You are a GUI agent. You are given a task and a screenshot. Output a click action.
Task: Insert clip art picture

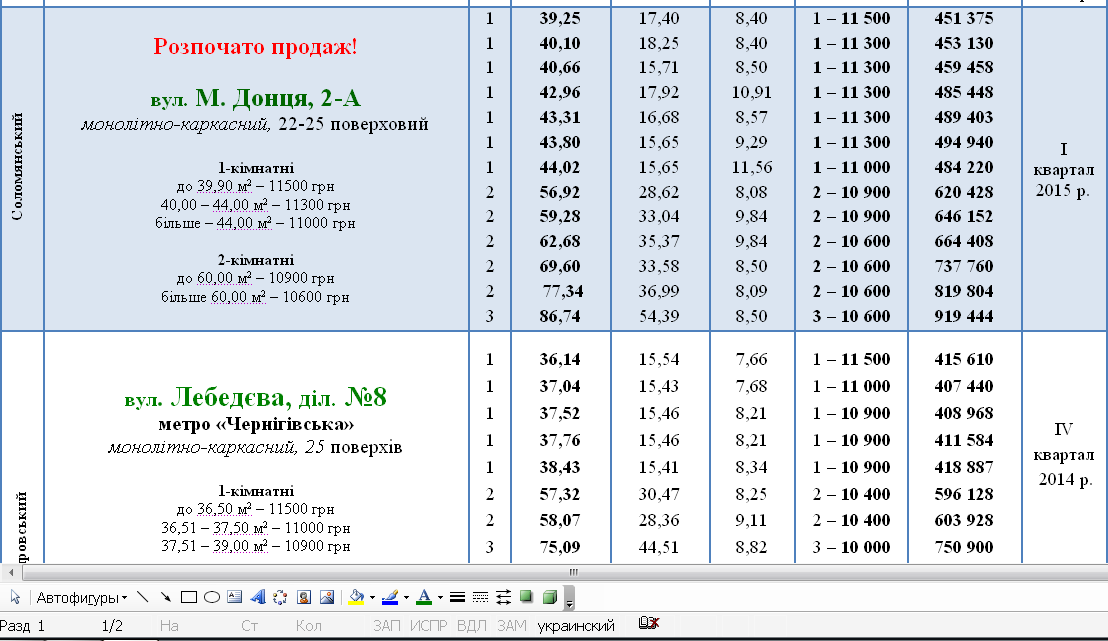(304, 598)
